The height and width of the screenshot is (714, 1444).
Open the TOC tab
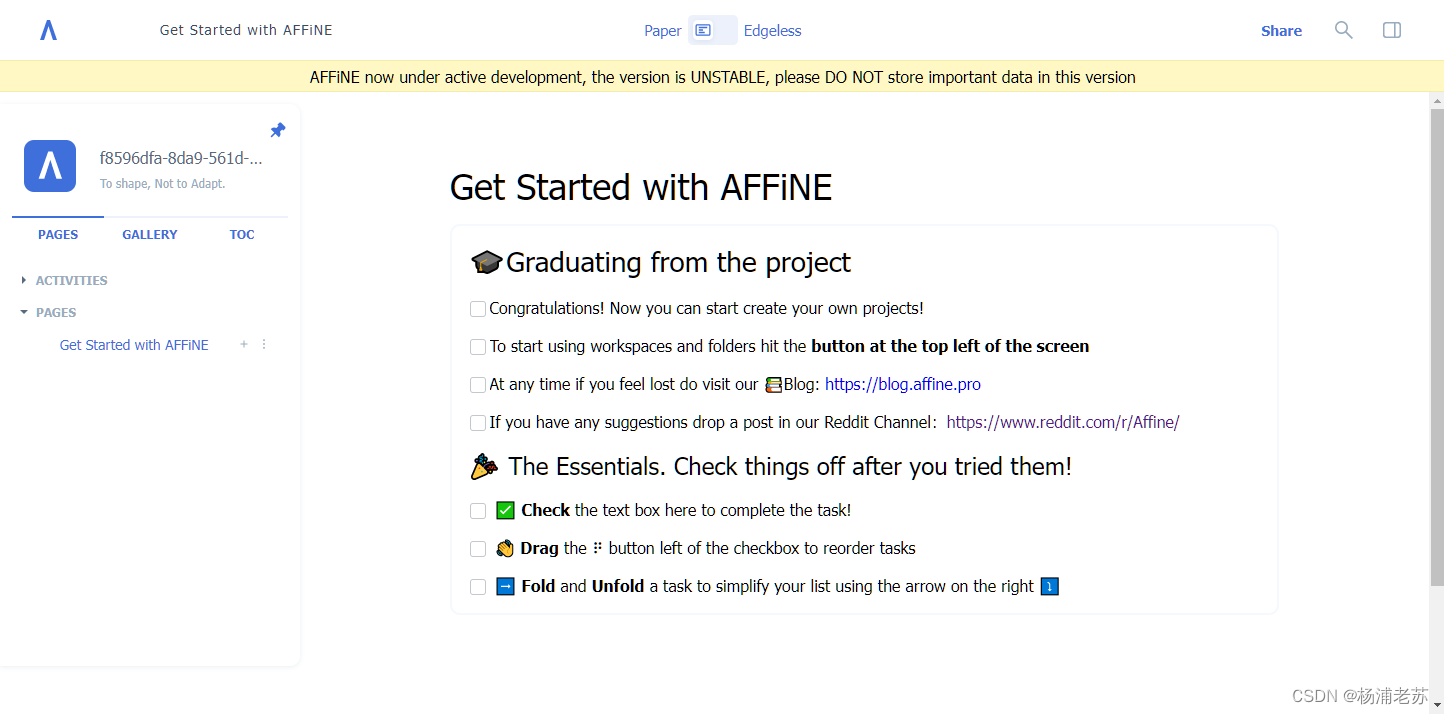242,235
